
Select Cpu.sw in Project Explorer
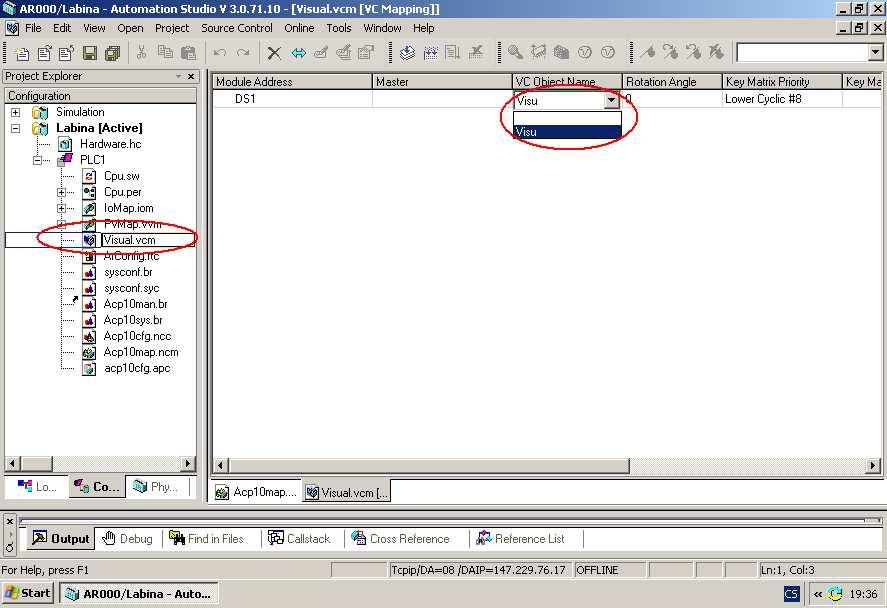[121, 176]
